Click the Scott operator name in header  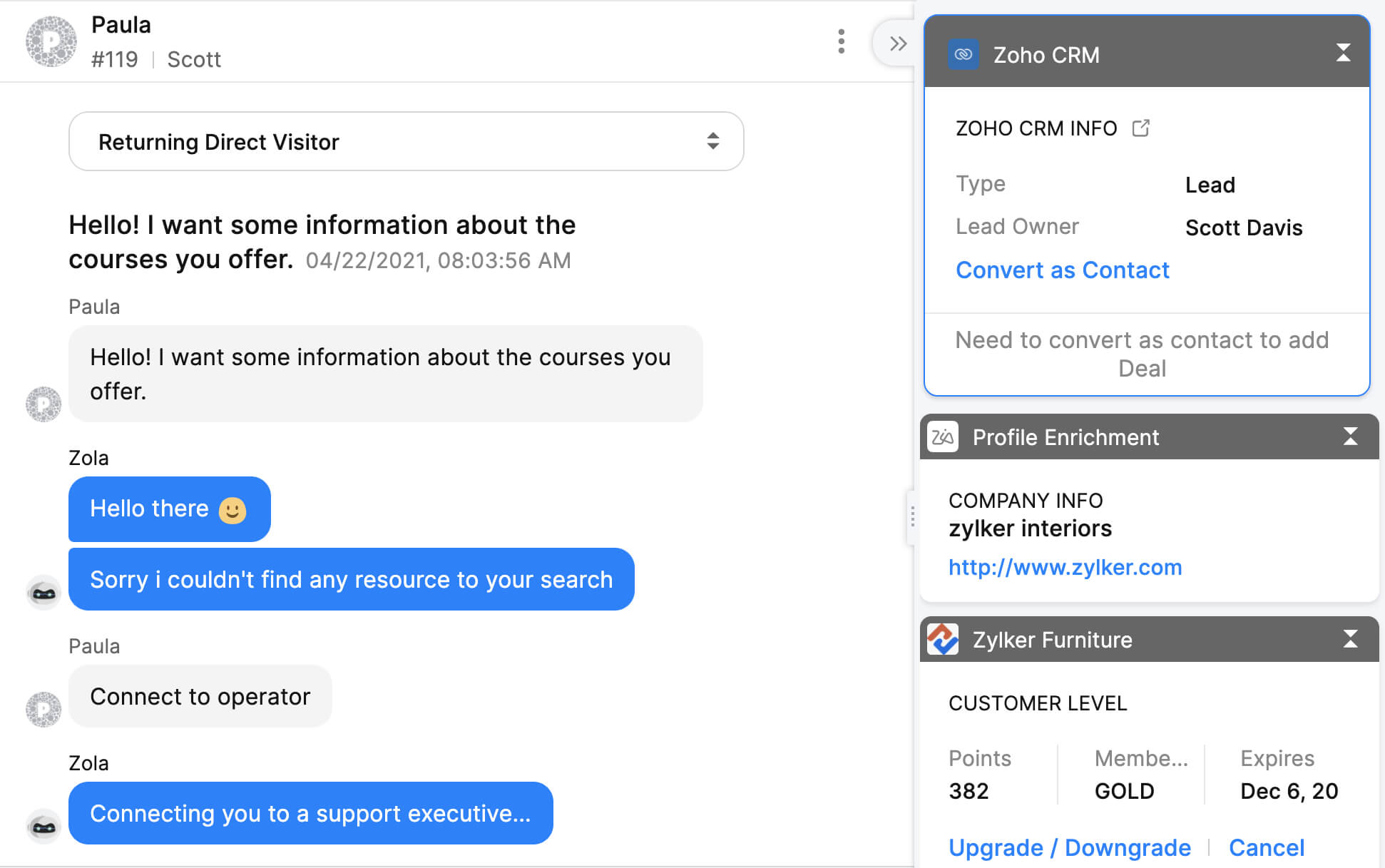(194, 59)
